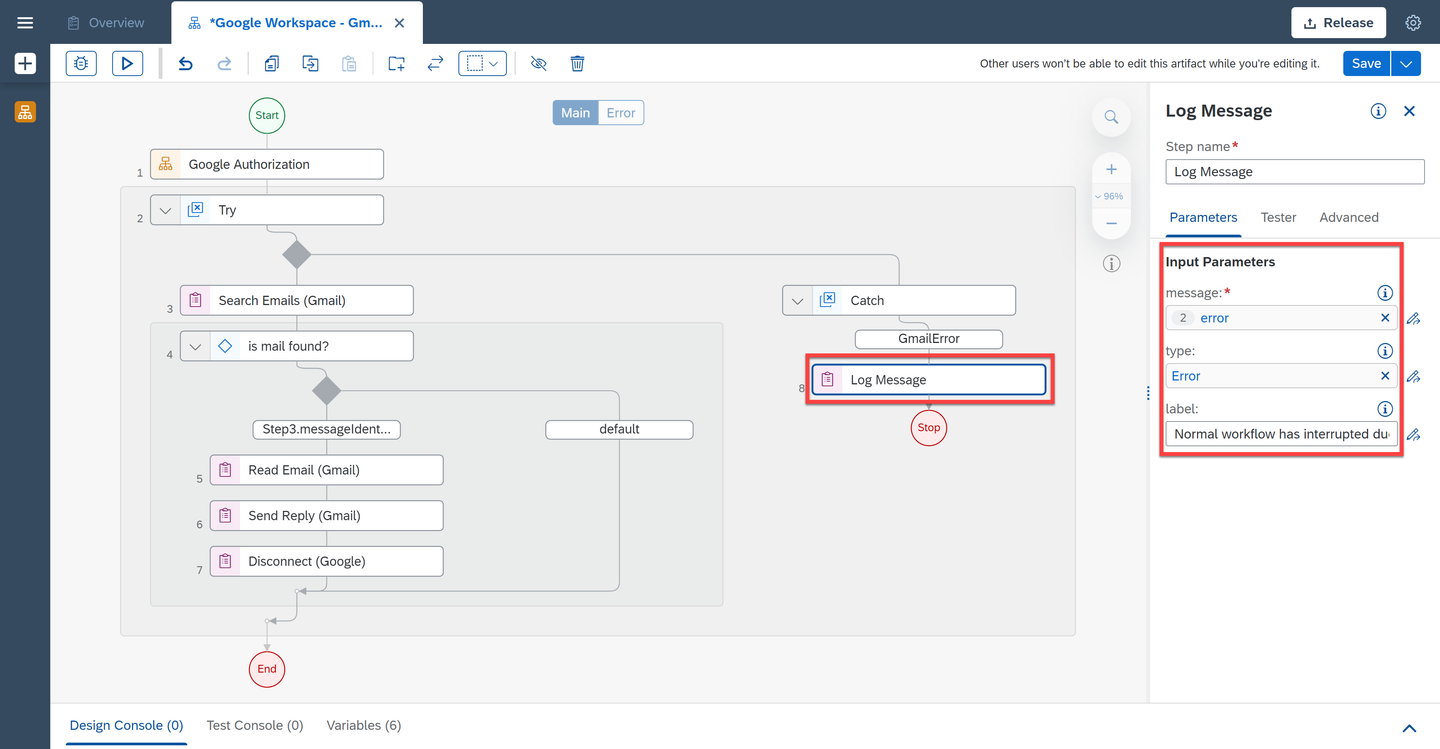Image resolution: width=1440 pixels, height=749 pixels.
Task: Select the Google Authorization step
Action: coord(267,164)
